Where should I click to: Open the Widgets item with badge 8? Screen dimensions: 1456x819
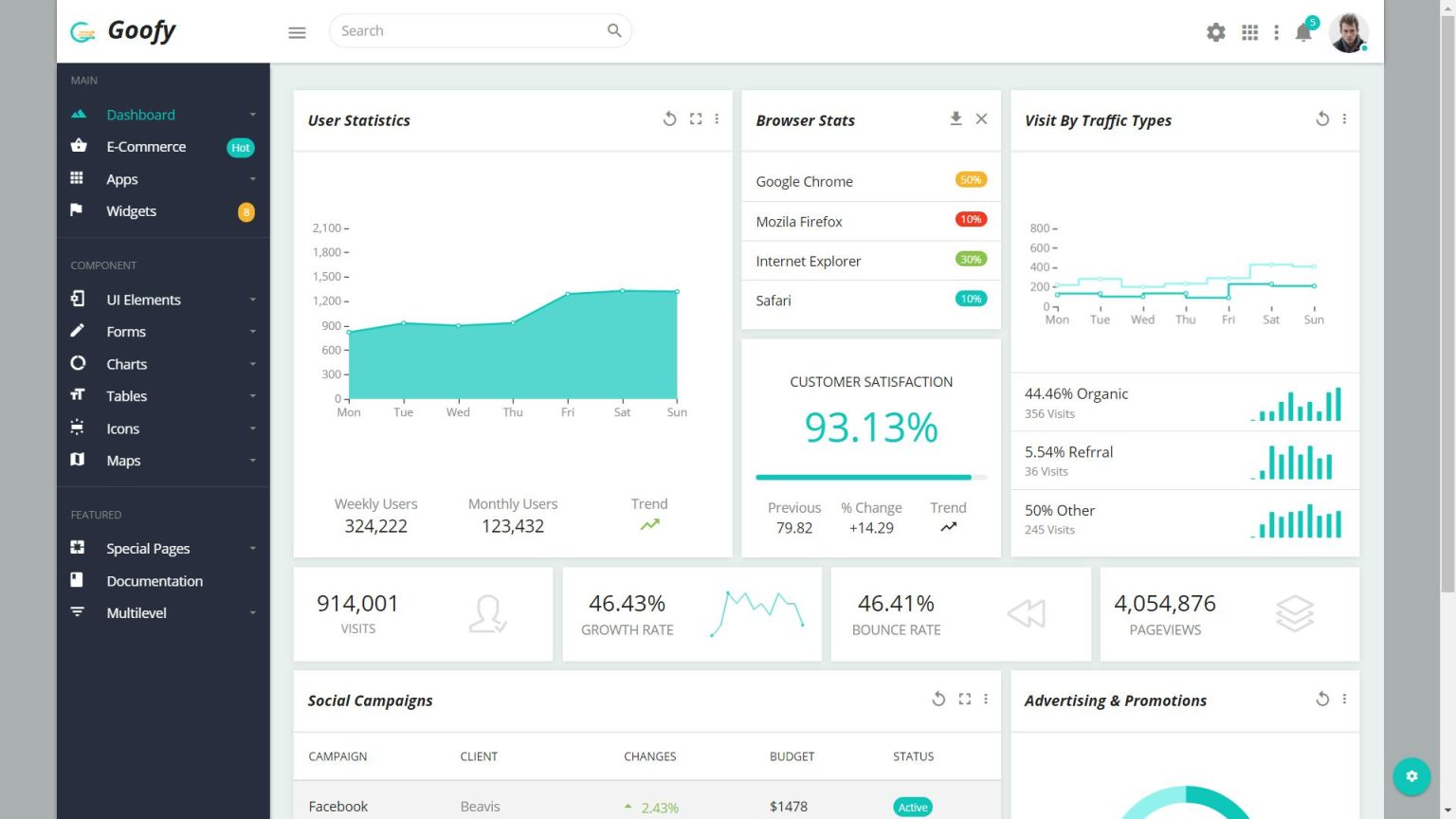point(131,210)
